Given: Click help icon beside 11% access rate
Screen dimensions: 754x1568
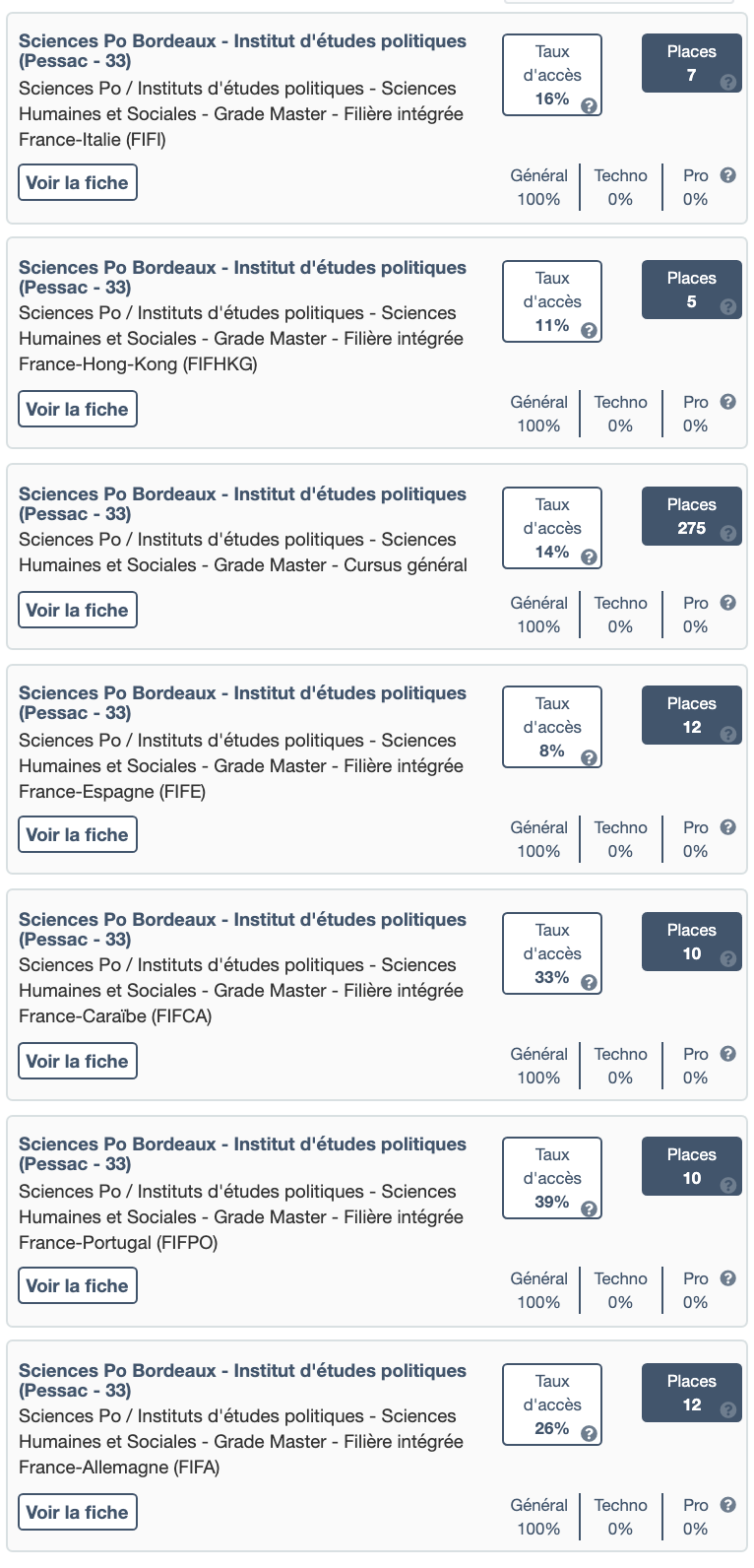Looking at the screenshot, I should coord(589,332).
